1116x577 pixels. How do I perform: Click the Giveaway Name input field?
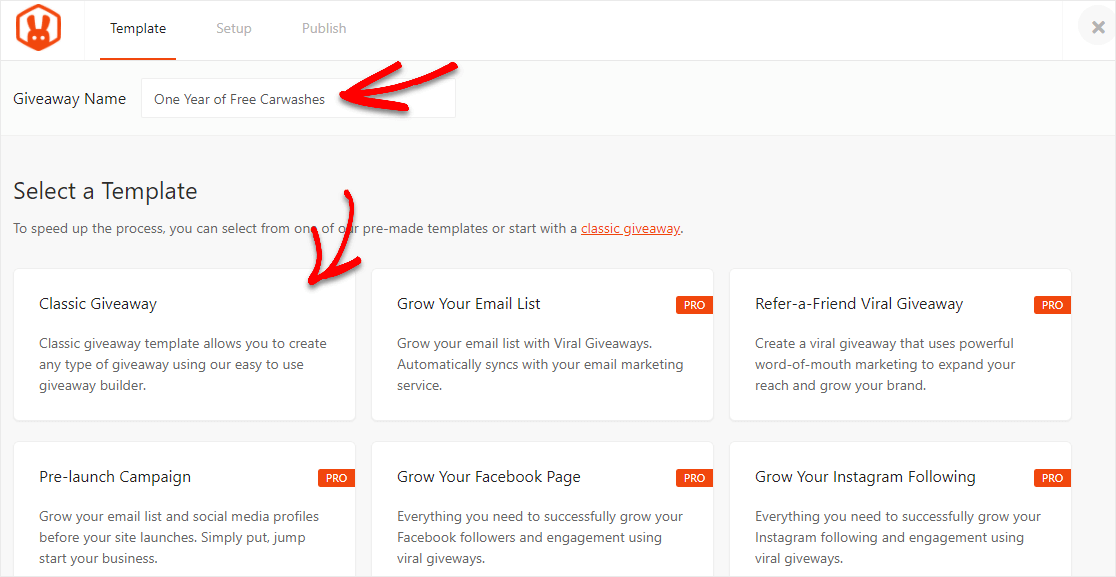click(x=298, y=99)
